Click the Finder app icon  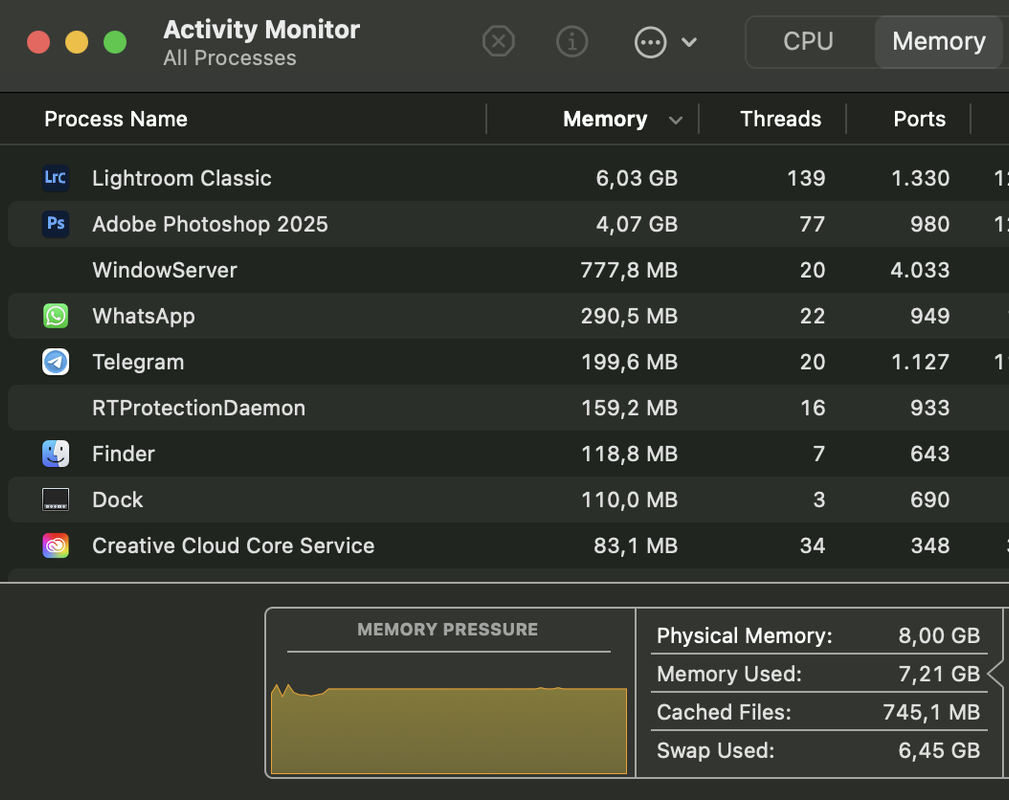coord(55,454)
